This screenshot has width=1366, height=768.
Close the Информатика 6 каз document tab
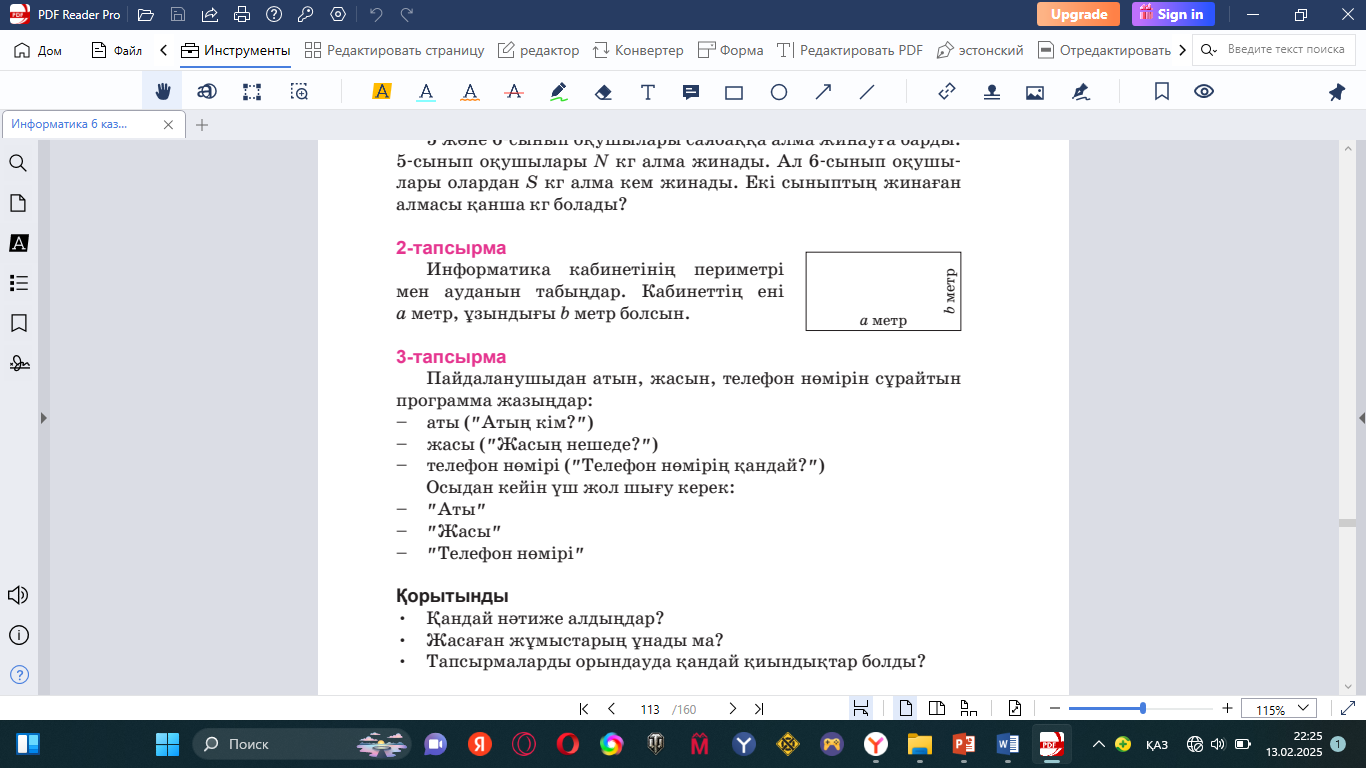[x=169, y=125]
